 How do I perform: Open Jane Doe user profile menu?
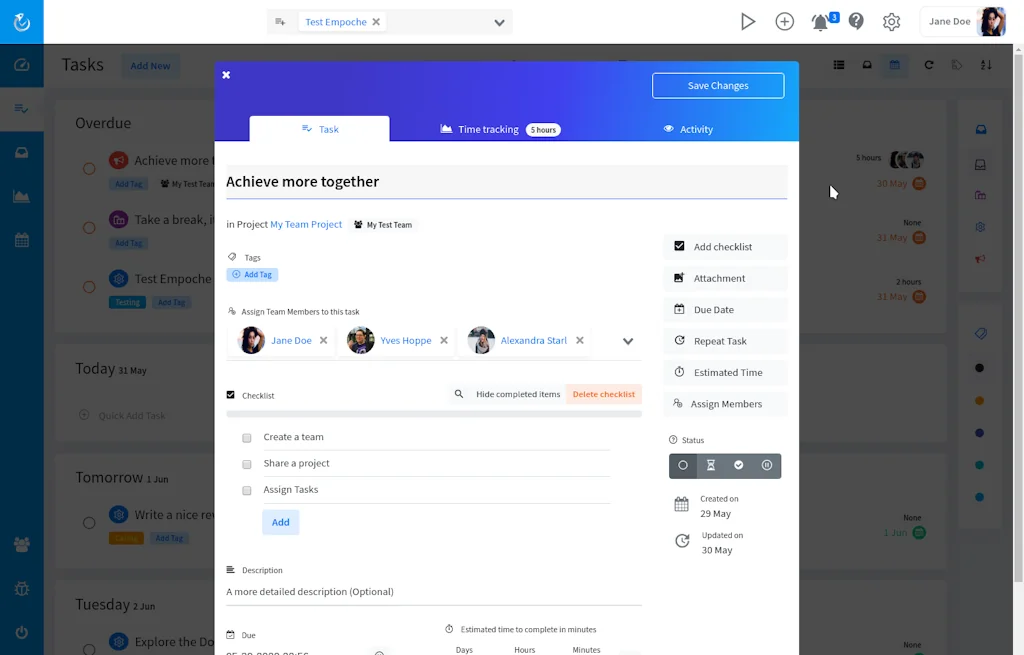[x=962, y=22]
